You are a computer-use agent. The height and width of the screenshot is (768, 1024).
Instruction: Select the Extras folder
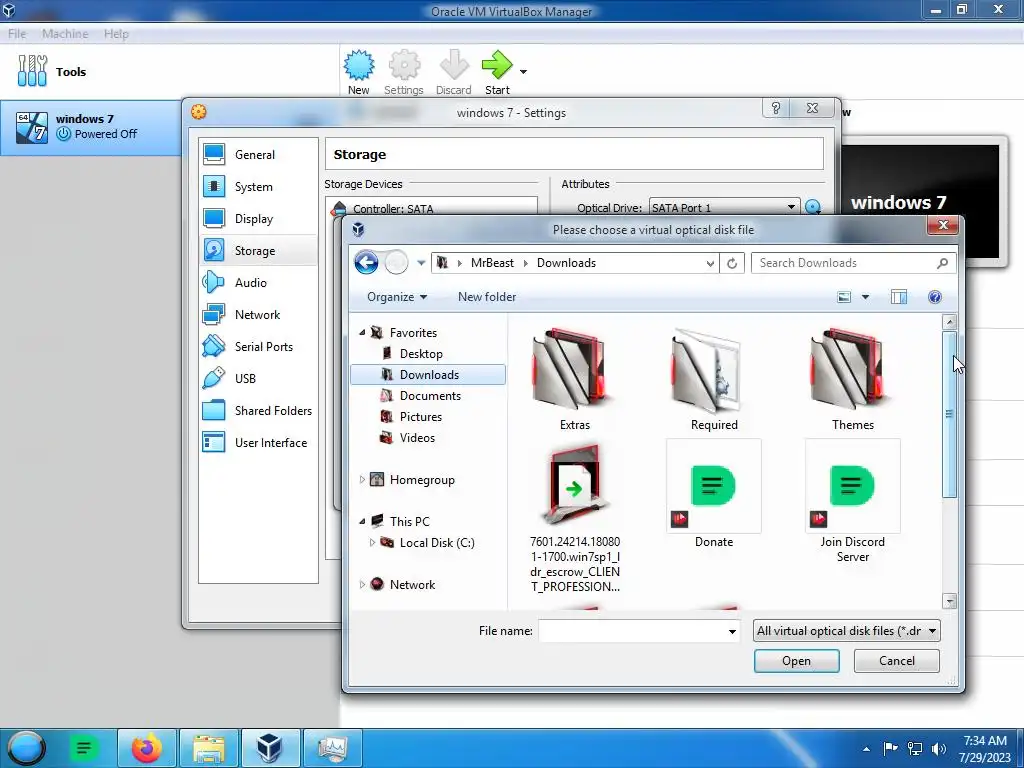click(575, 380)
